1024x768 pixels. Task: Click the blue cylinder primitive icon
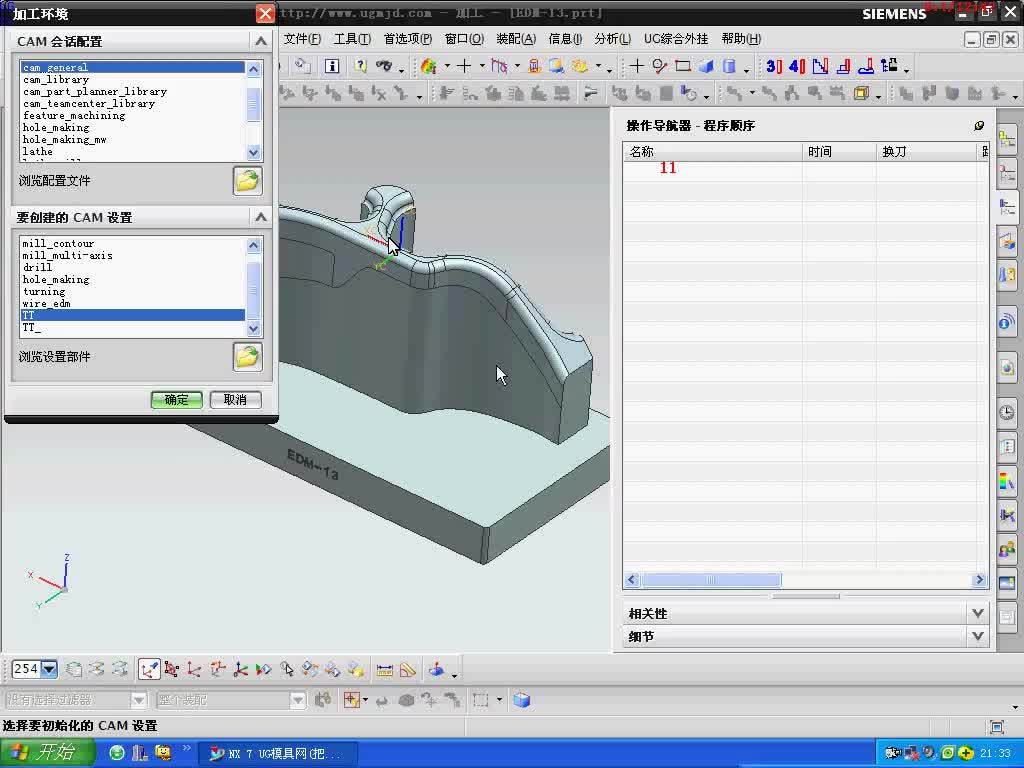729,66
